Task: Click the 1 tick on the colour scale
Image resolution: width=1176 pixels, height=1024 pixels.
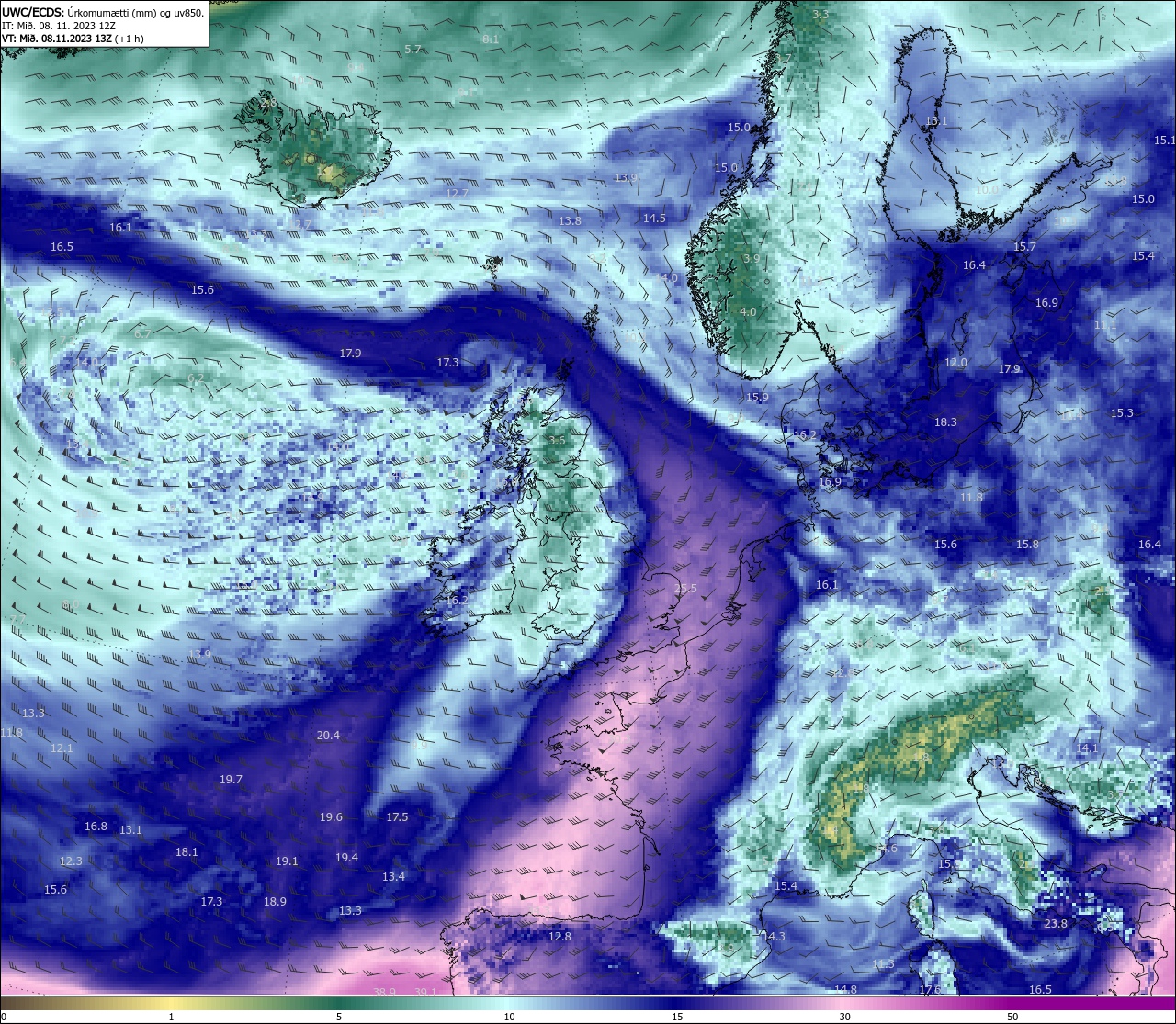Action: (x=172, y=1017)
